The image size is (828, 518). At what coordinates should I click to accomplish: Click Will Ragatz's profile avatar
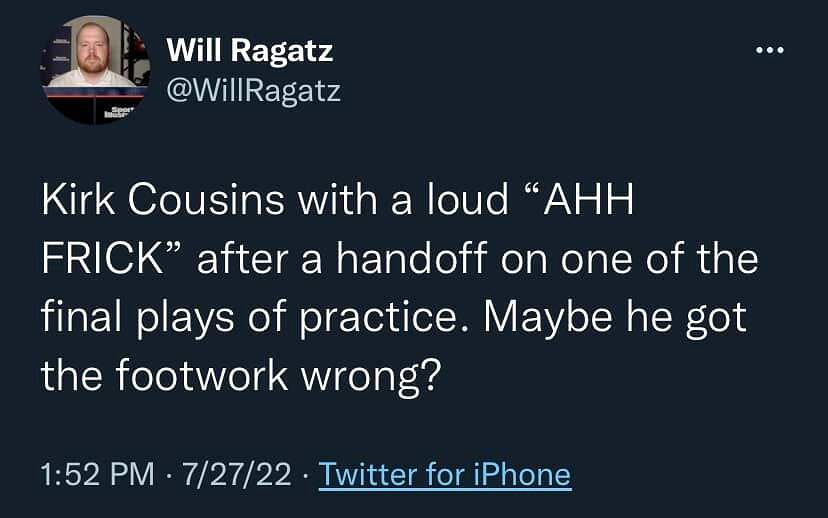tap(95, 70)
